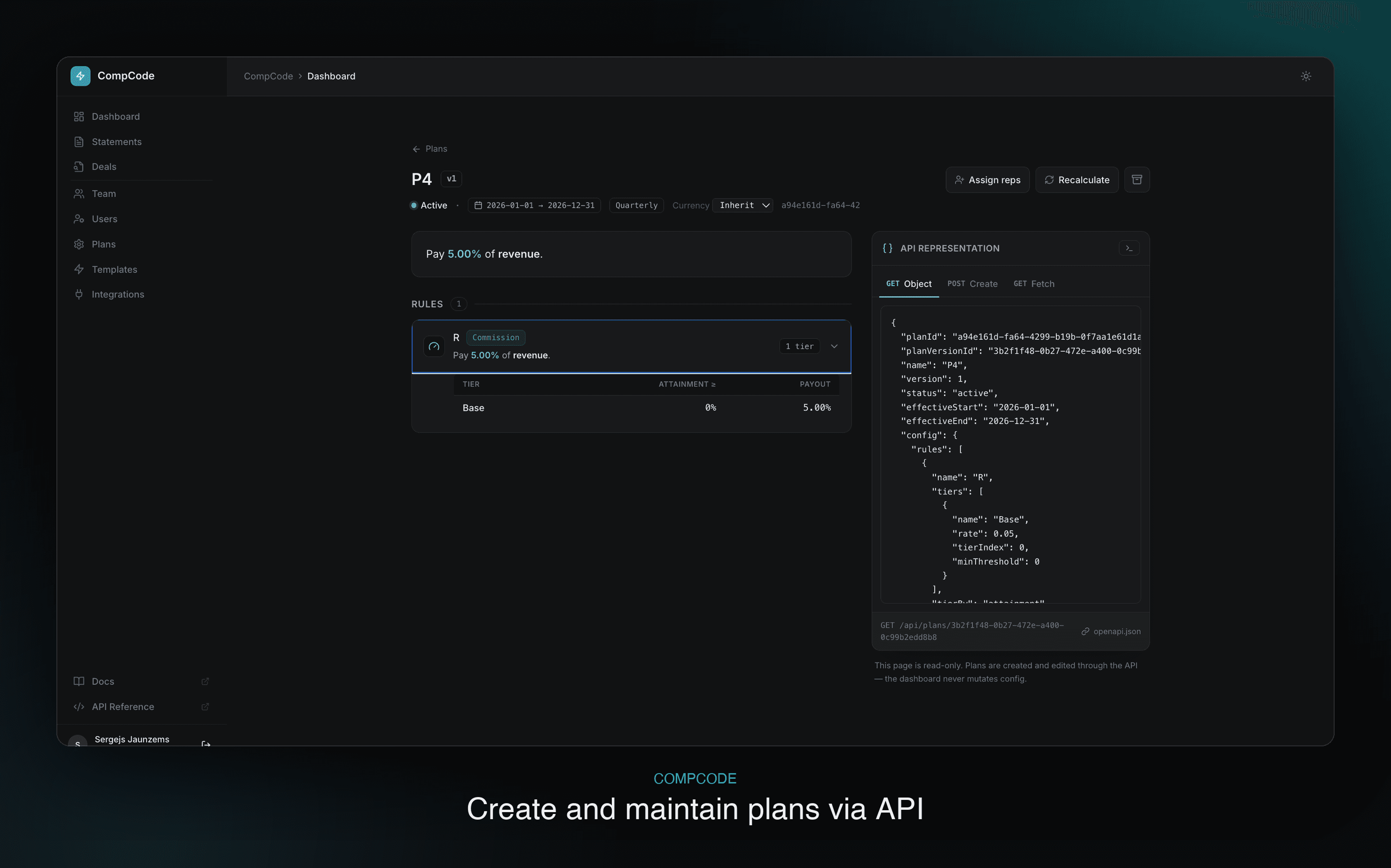Click the v1 version badge
Image resolution: width=1391 pixels, height=868 pixels.
tap(452, 178)
